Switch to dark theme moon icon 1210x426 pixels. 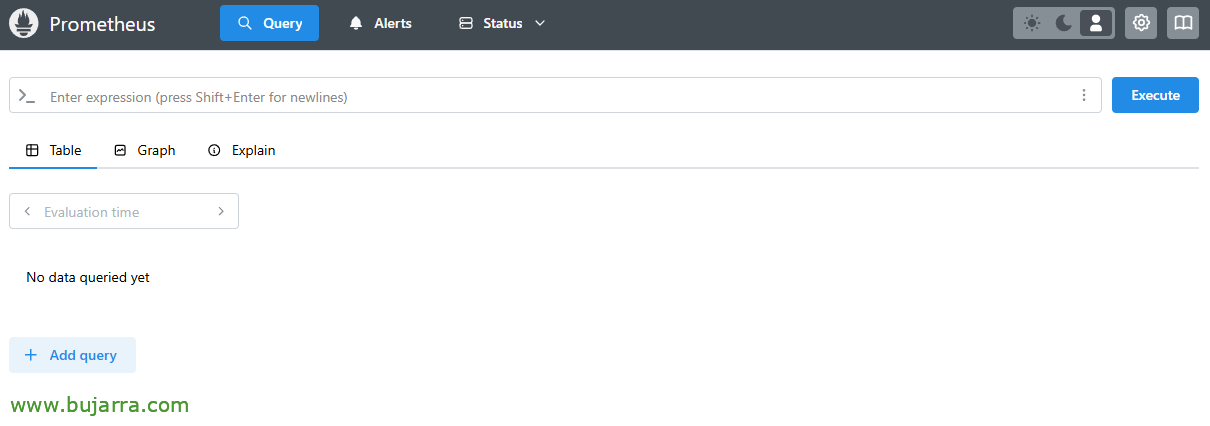pos(1064,23)
